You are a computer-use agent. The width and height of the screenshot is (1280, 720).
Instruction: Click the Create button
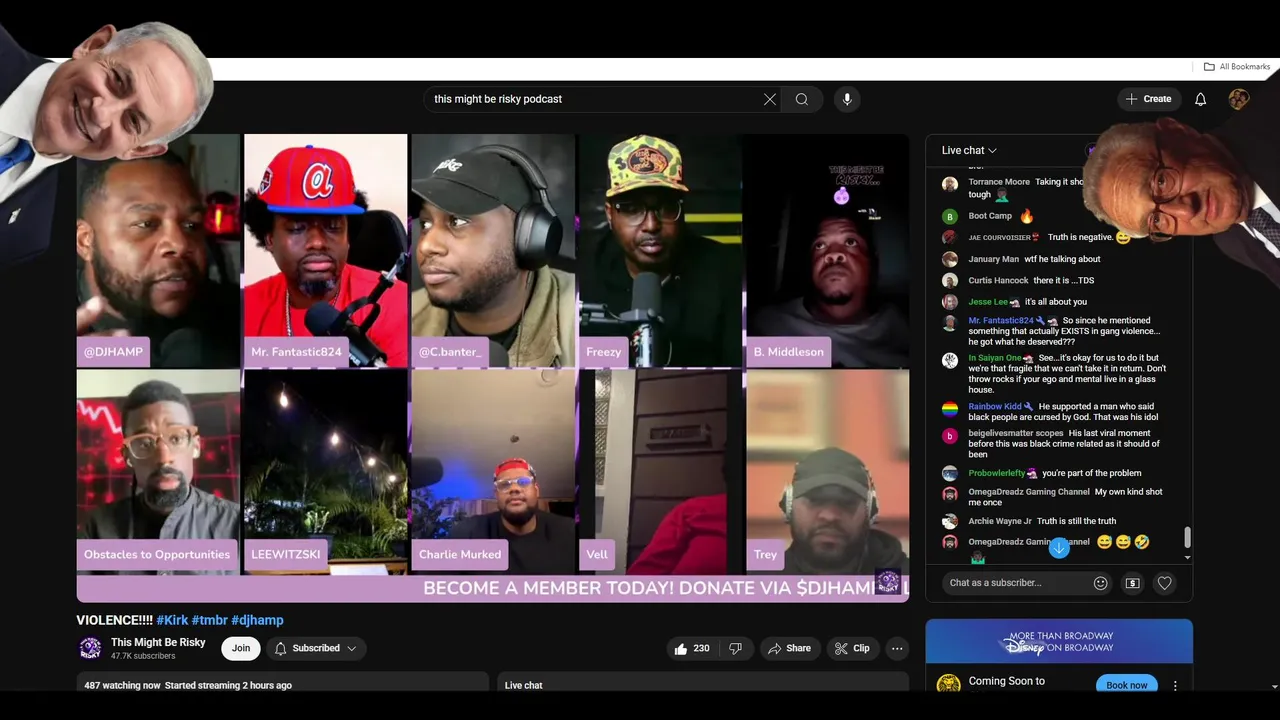coord(1148,99)
